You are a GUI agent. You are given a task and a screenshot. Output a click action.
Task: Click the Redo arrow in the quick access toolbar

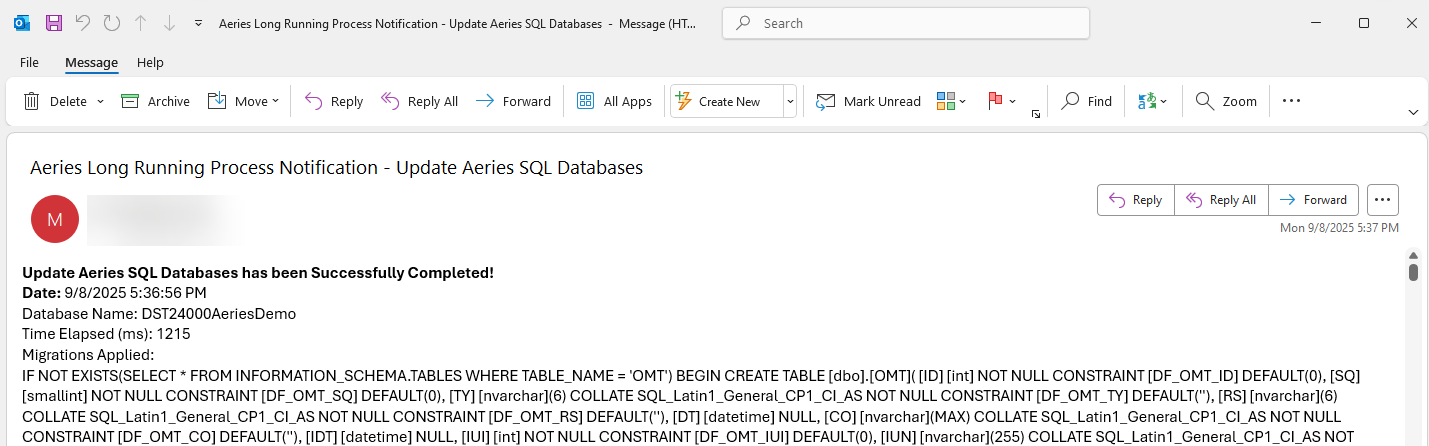point(111,22)
